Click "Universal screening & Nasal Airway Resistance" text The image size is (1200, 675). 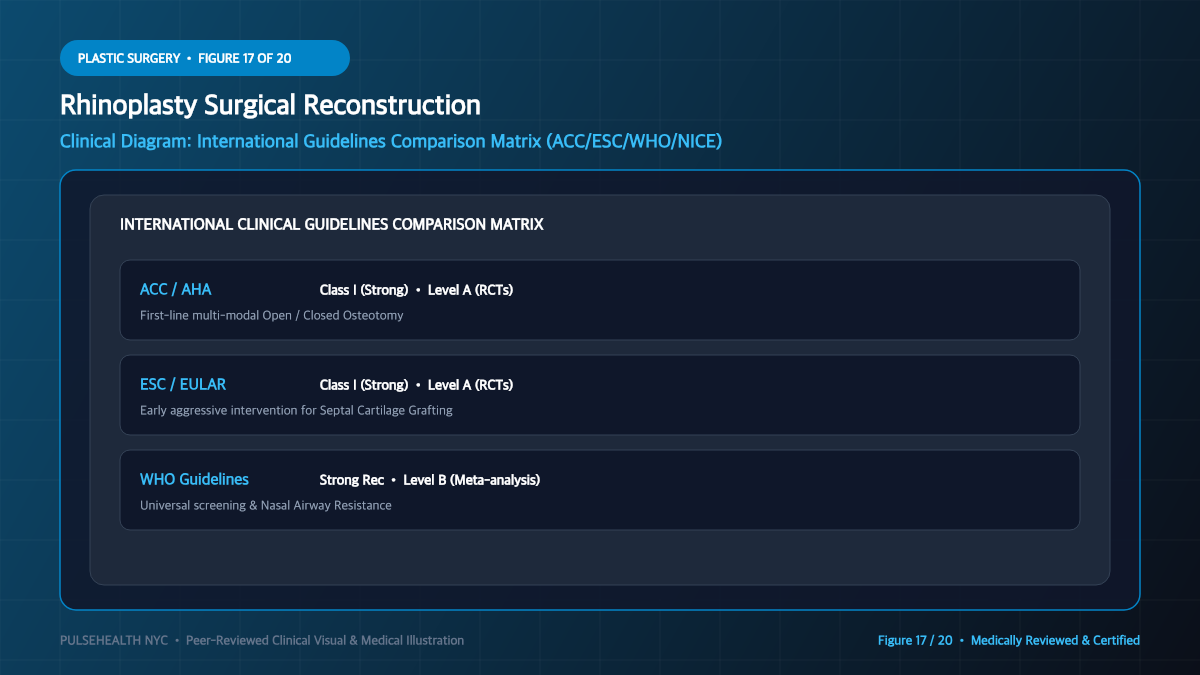pyautogui.click(x=266, y=505)
